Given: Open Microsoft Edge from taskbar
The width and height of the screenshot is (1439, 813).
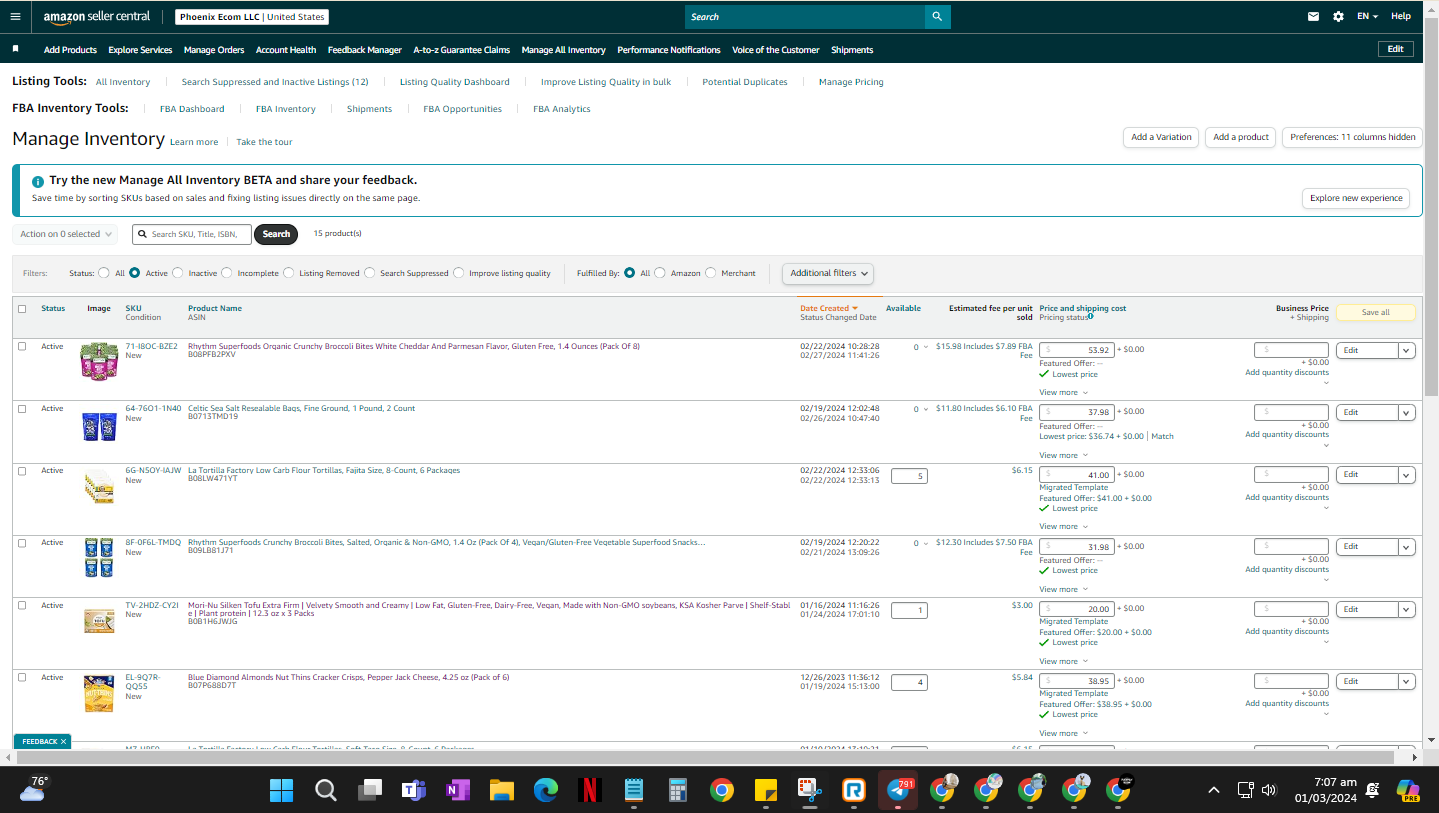Looking at the screenshot, I should [545, 791].
